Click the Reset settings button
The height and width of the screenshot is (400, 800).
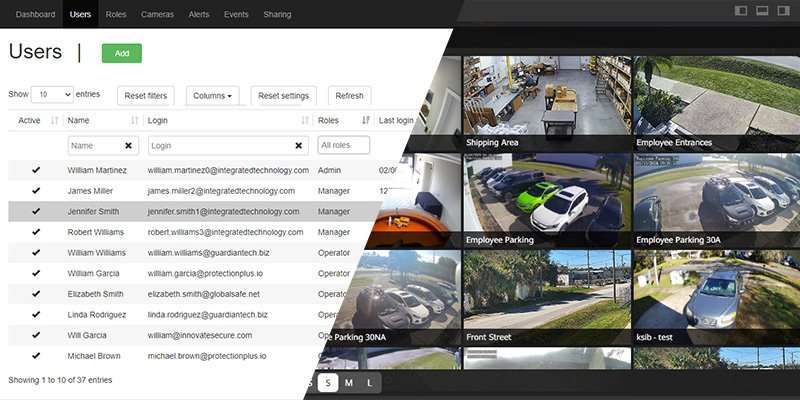tap(283, 96)
